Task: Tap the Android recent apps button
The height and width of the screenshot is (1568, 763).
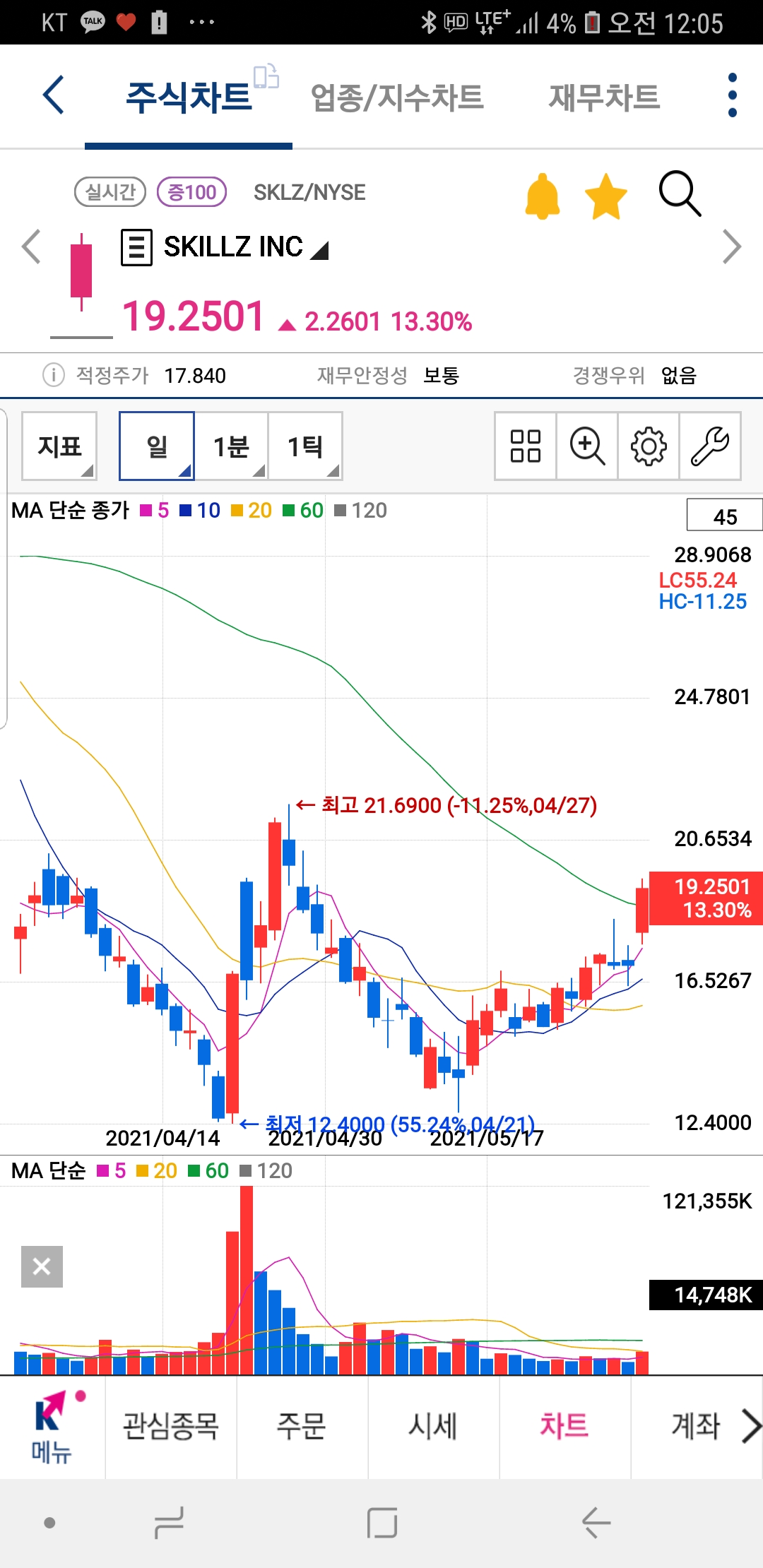Action: [x=170, y=1522]
